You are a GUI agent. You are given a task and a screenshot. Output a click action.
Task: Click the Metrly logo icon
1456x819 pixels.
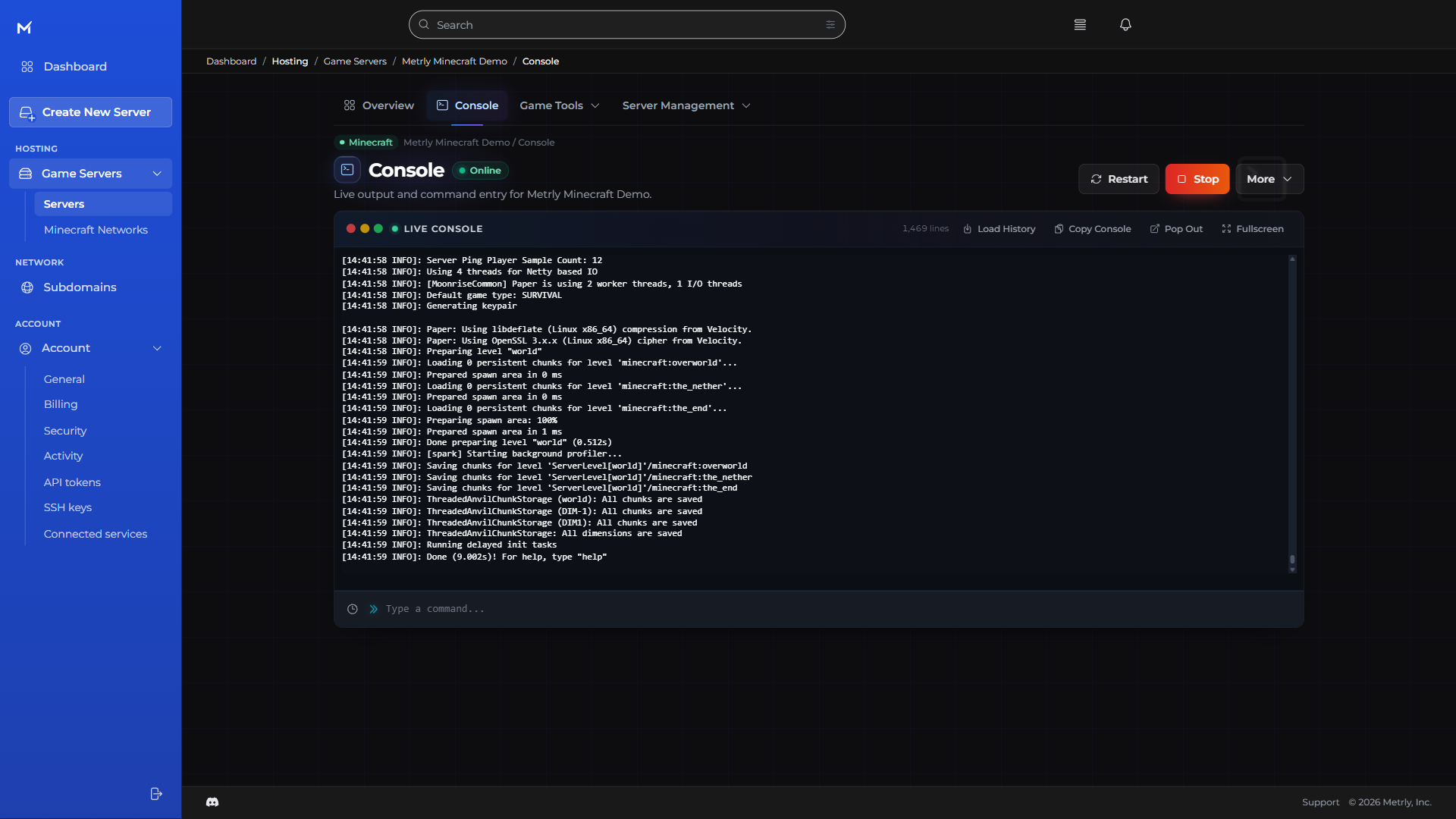tap(24, 28)
